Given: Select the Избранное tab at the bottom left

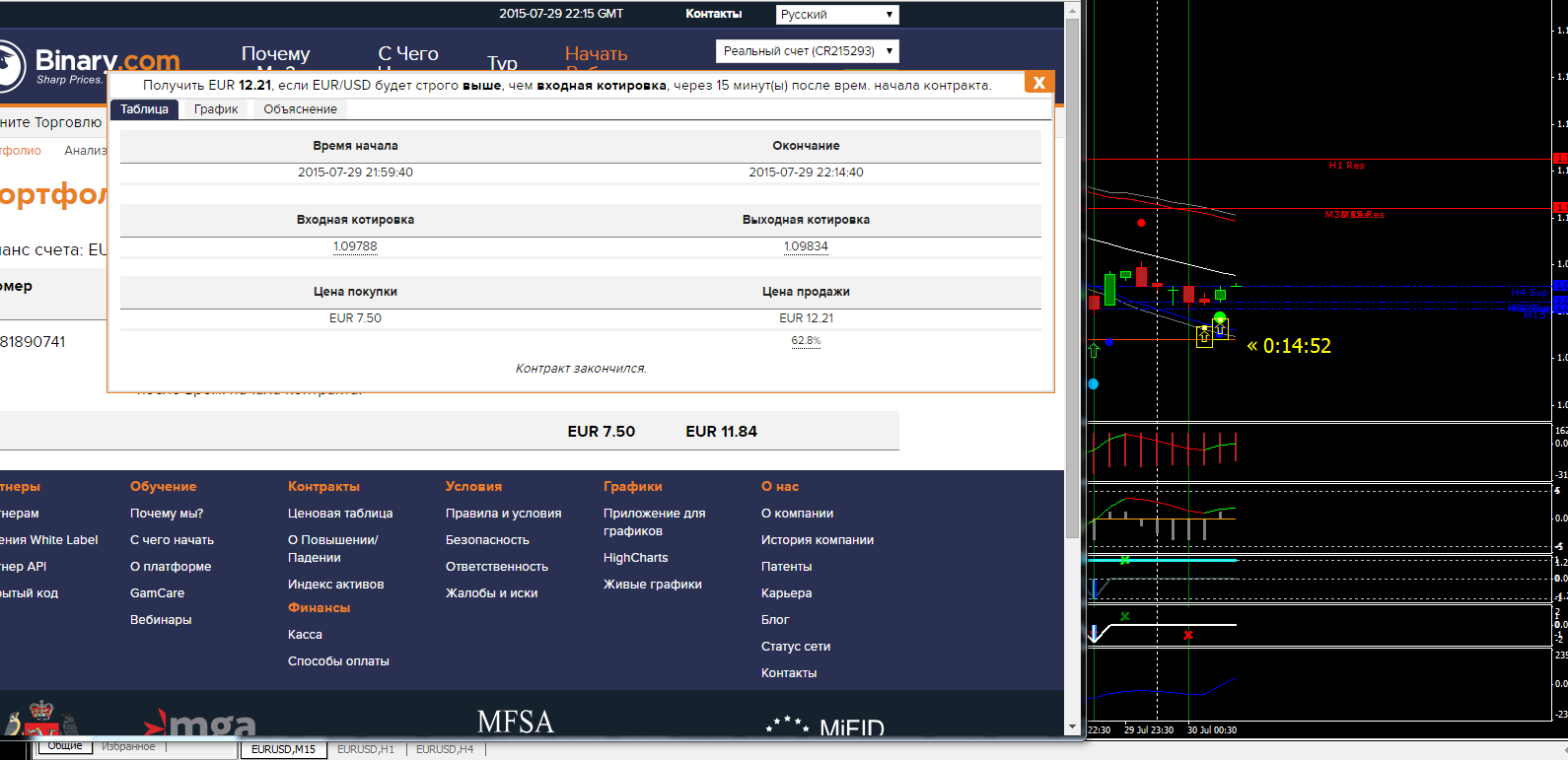Looking at the screenshot, I should [x=128, y=746].
